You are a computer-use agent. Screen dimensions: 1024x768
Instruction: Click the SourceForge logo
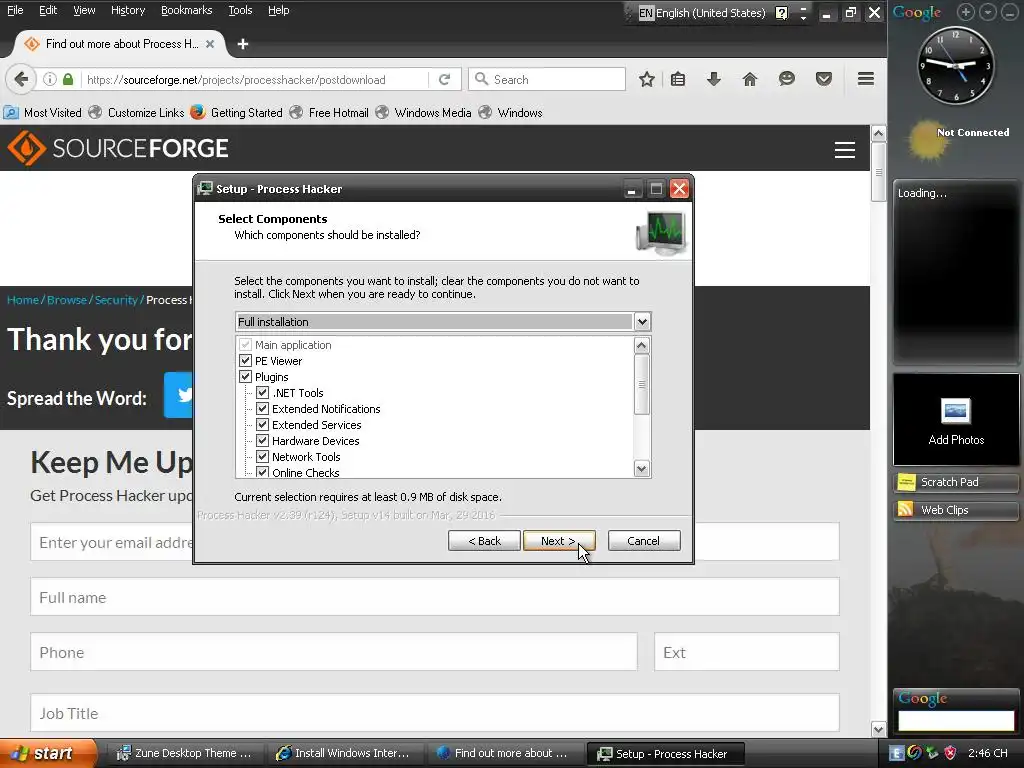pos(118,148)
